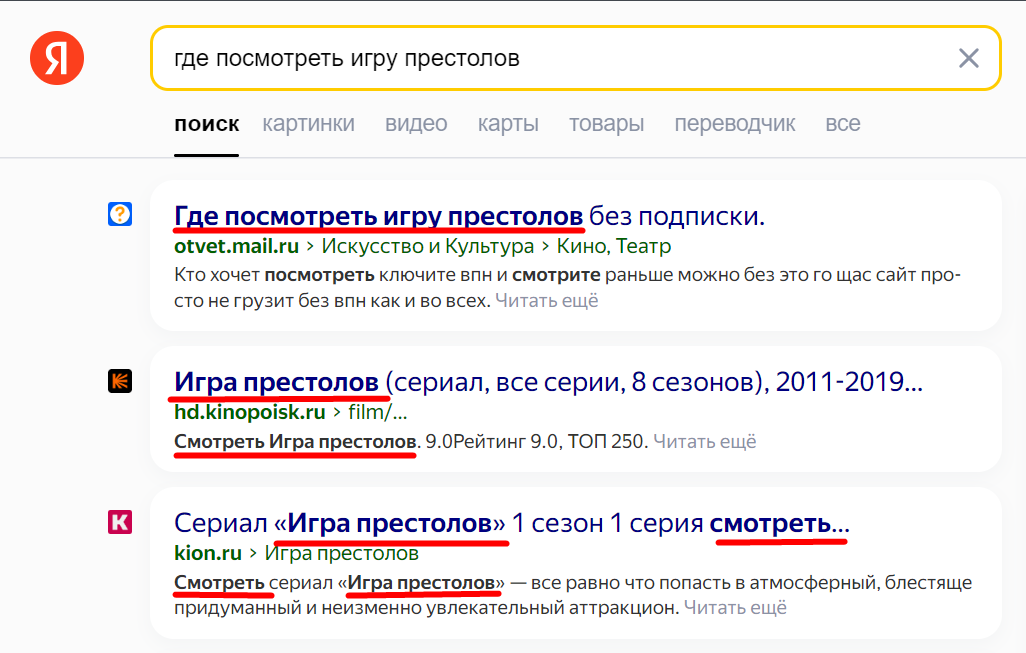The height and width of the screenshot is (653, 1026).
Task: Click inside the search input field
Action: pyautogui.click(x=550, y=58)
